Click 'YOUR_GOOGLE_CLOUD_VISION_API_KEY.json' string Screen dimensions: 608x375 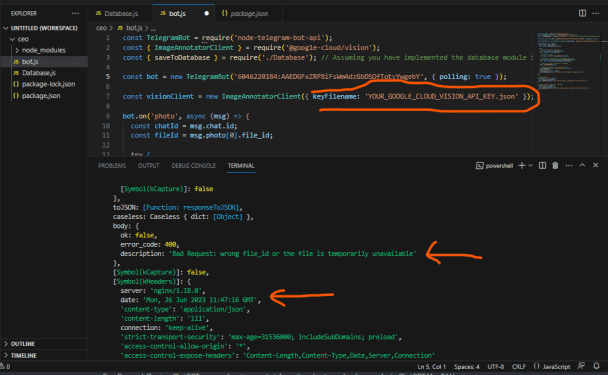[442, 97]
